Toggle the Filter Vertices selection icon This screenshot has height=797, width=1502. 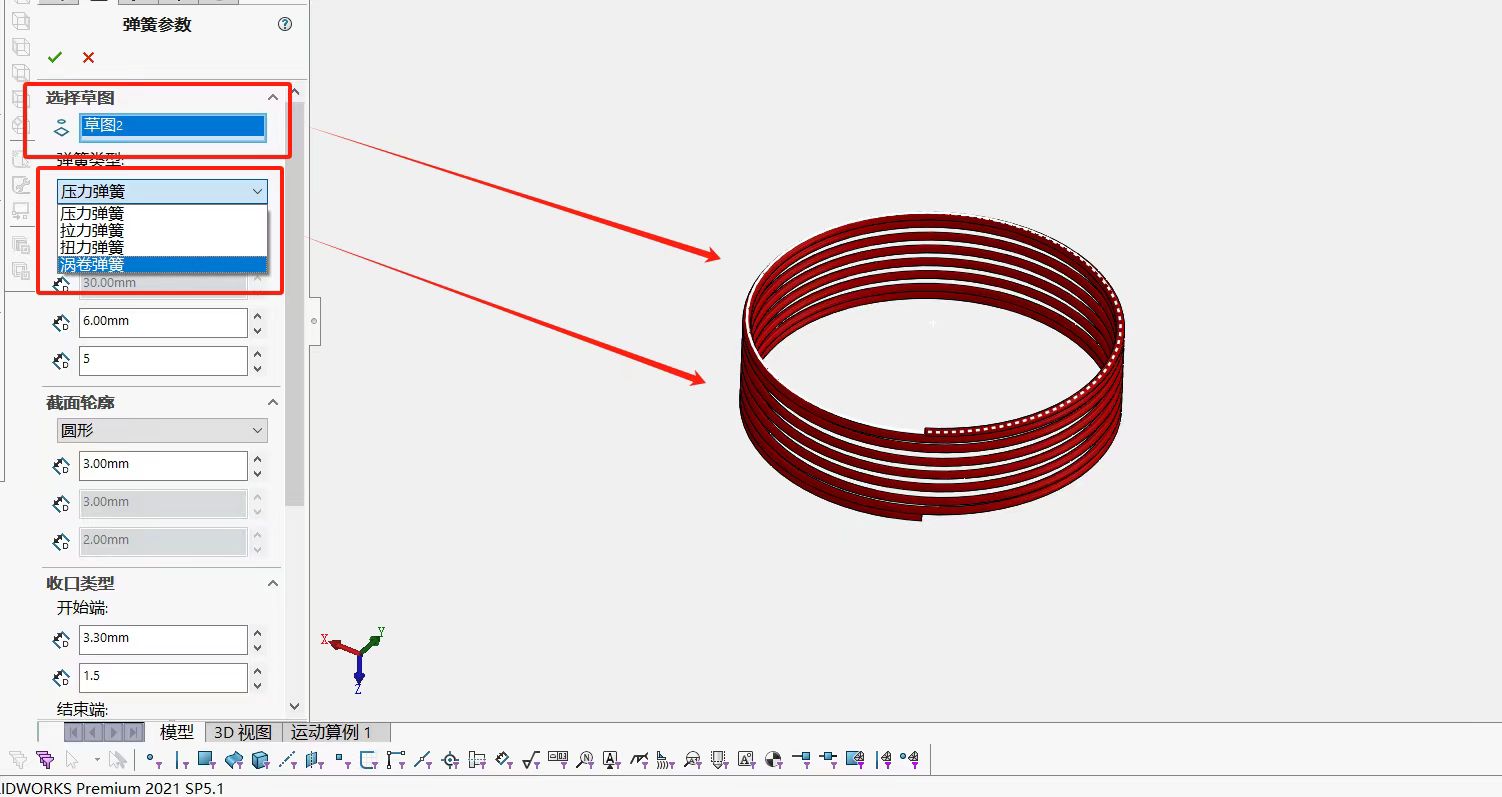pyautogui.click(x=153, y=760)
